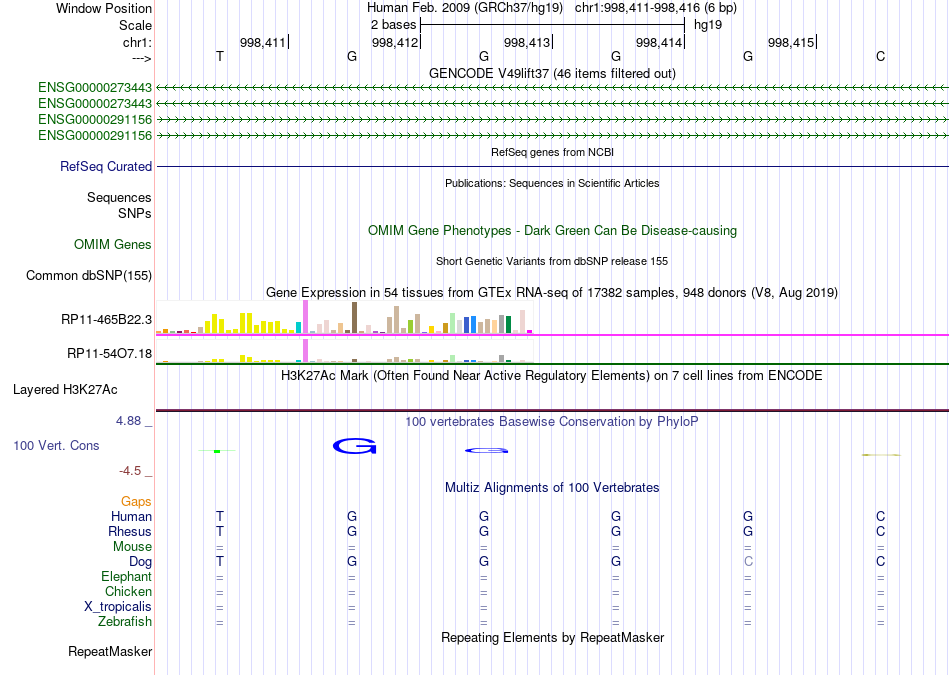Click the tall pink bar in RP11-465B22.3 expression chart
The width and height of the screenshot is (950, 675).
(x=305, y=317)
